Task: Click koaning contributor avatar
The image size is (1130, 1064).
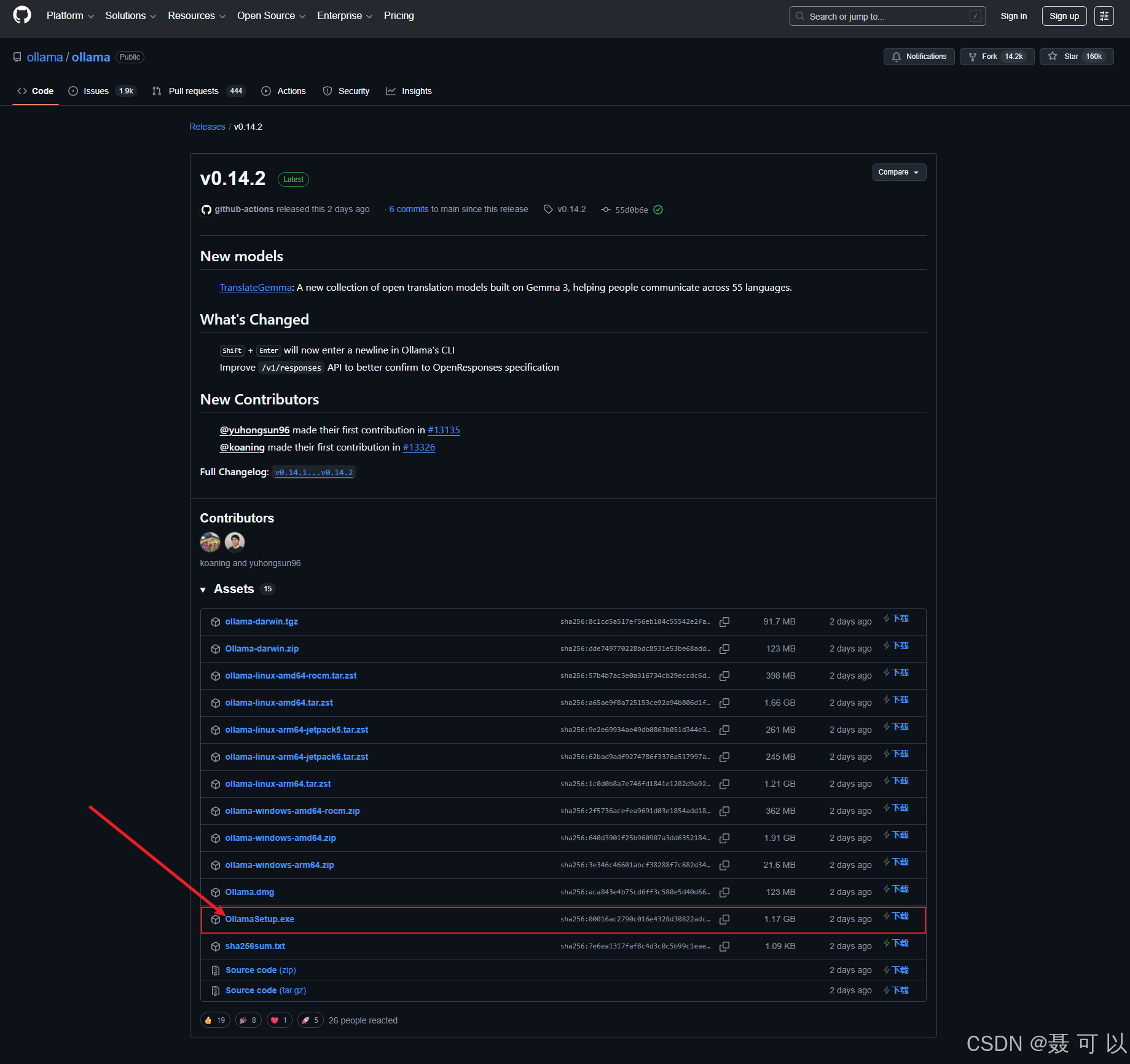Action: click(x=210, y=542)
